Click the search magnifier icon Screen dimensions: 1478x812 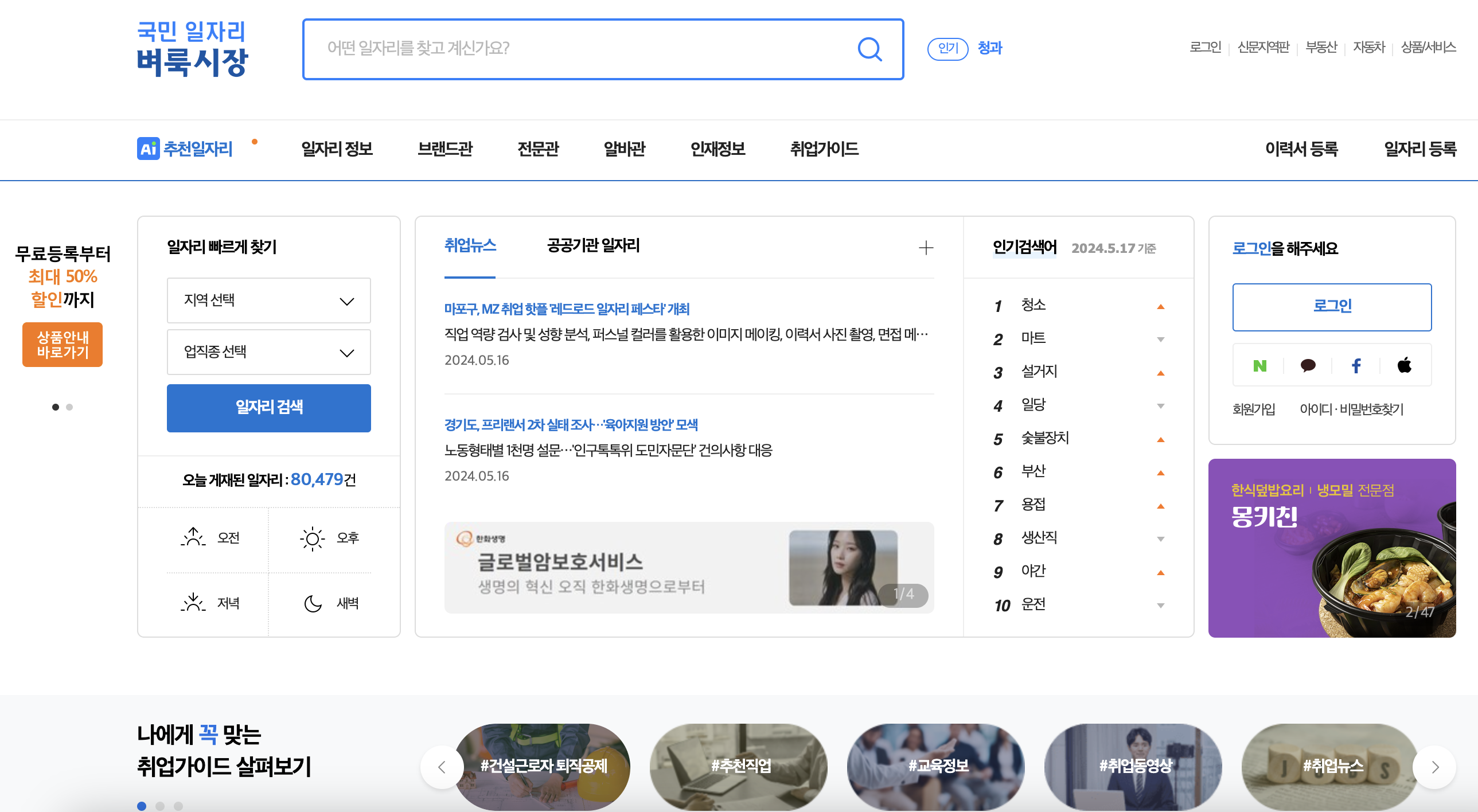point(870,49)
